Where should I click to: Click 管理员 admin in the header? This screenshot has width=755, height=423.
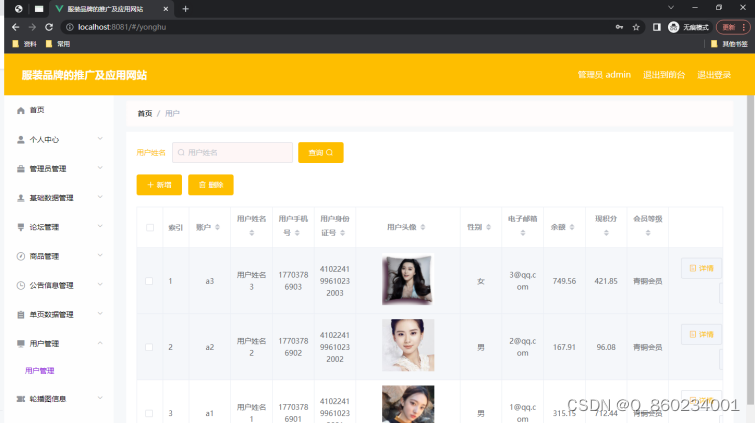coord(604,75)
